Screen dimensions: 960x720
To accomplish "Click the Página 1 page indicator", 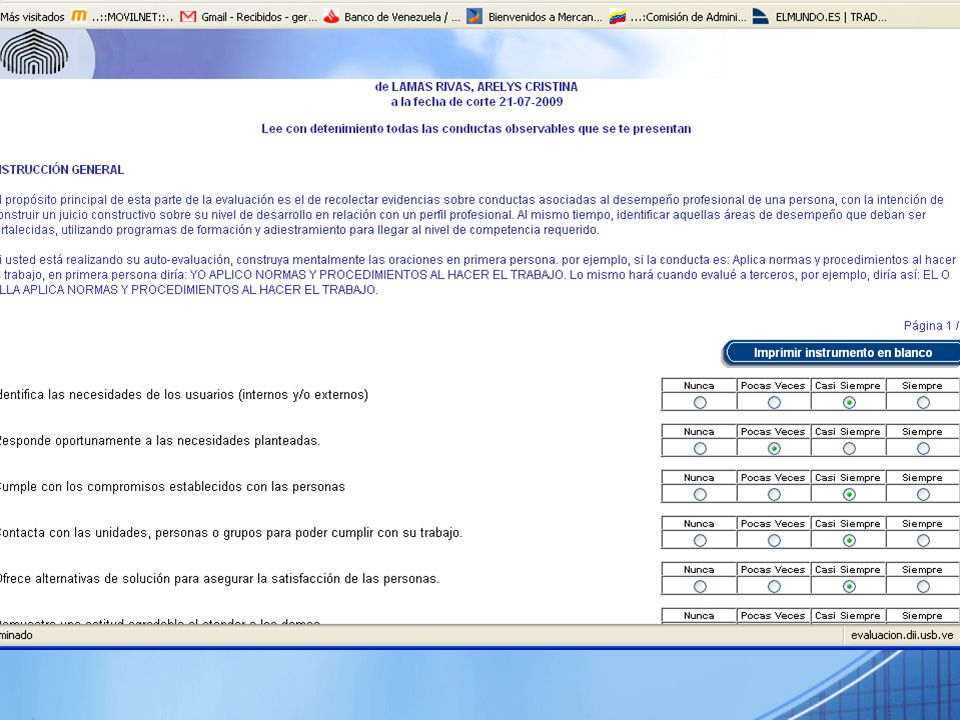I will (931, 326).
